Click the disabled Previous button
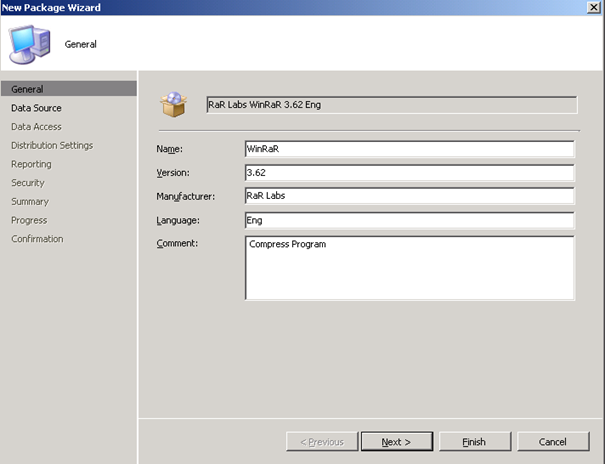 [x=322, y=442]
